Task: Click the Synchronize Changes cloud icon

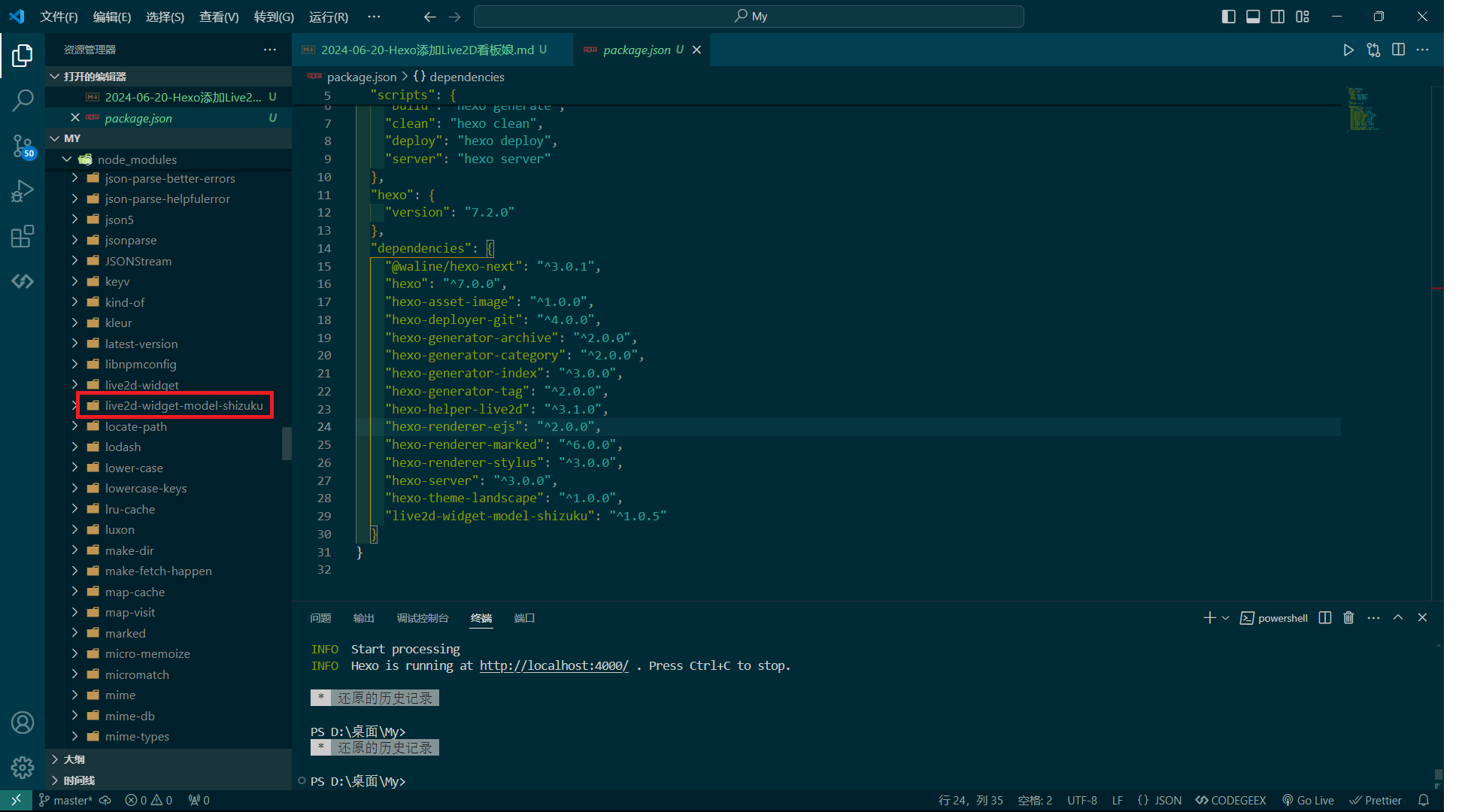Action: pos(105,800)
